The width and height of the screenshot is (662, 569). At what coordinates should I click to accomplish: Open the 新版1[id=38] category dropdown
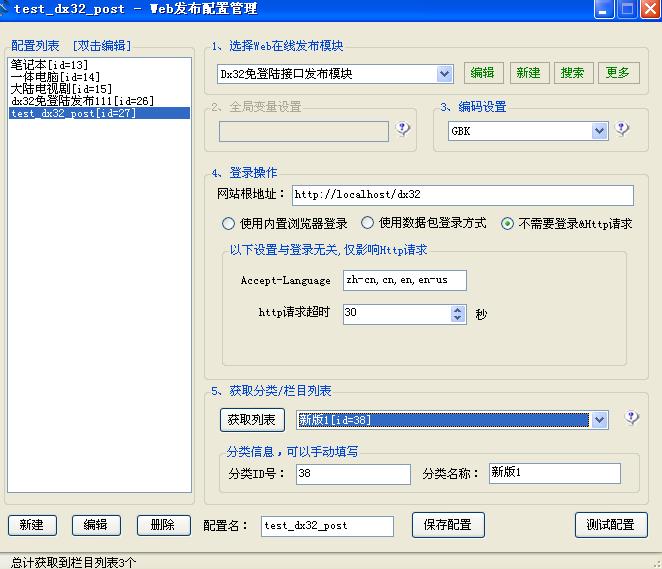[600, 420]
